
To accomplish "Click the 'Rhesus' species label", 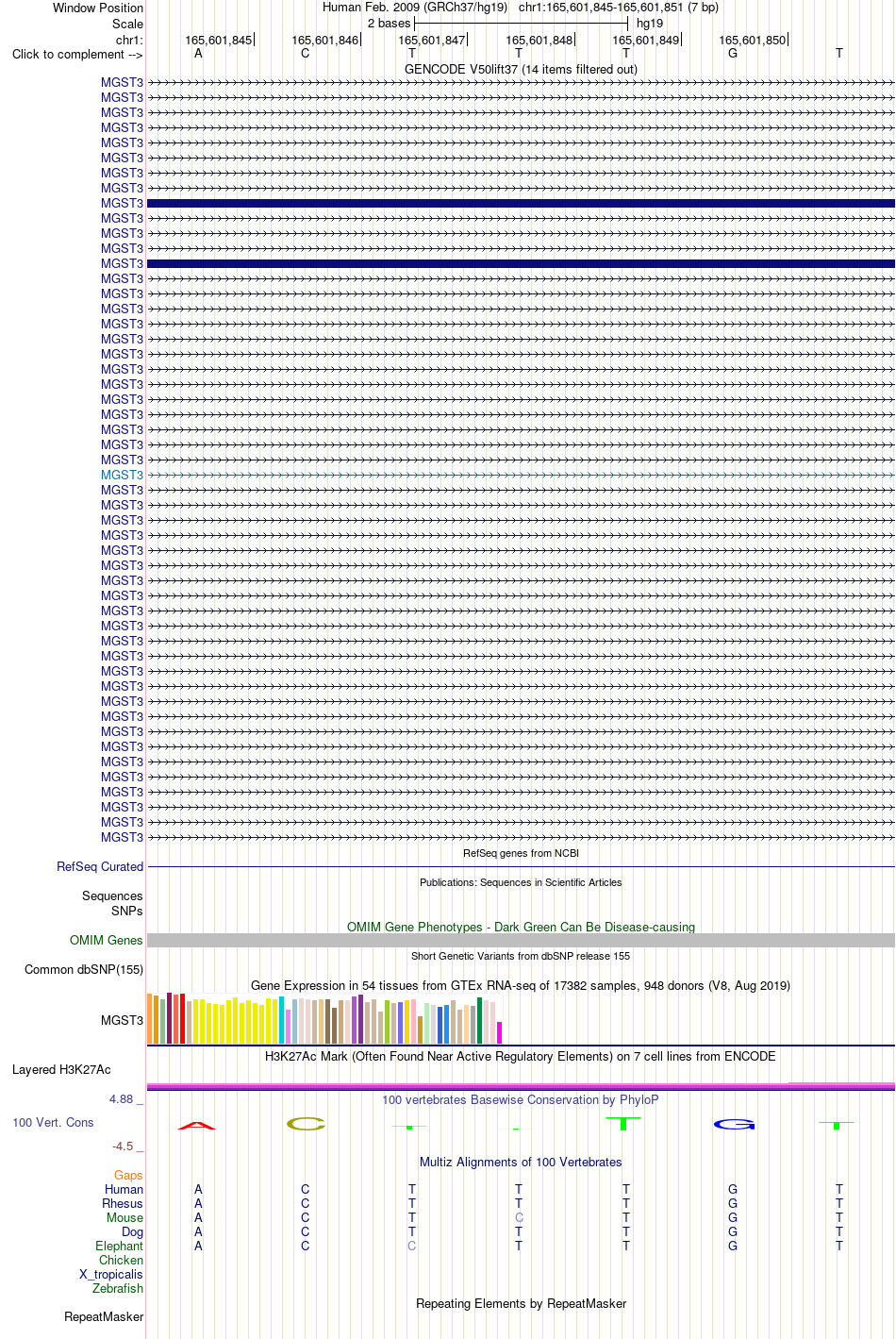I will (123, 1203).
